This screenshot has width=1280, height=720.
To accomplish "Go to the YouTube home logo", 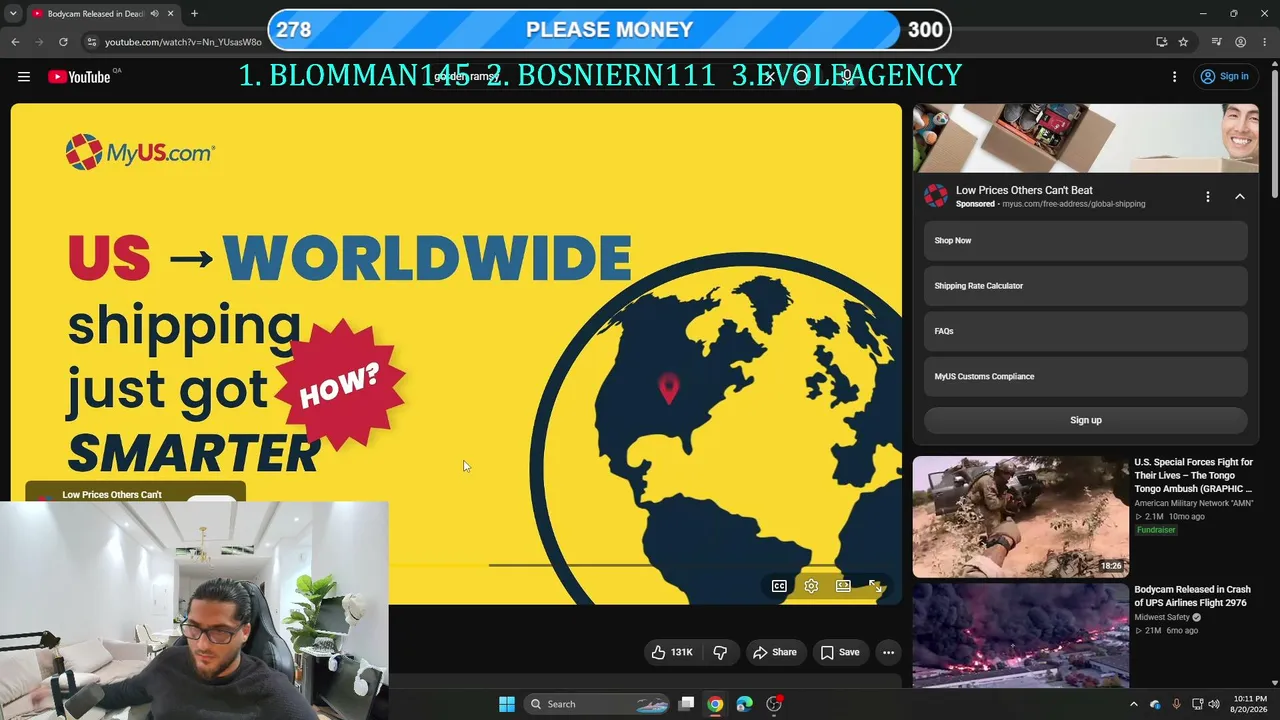I will pyautogui.click(x=79, y=77).
